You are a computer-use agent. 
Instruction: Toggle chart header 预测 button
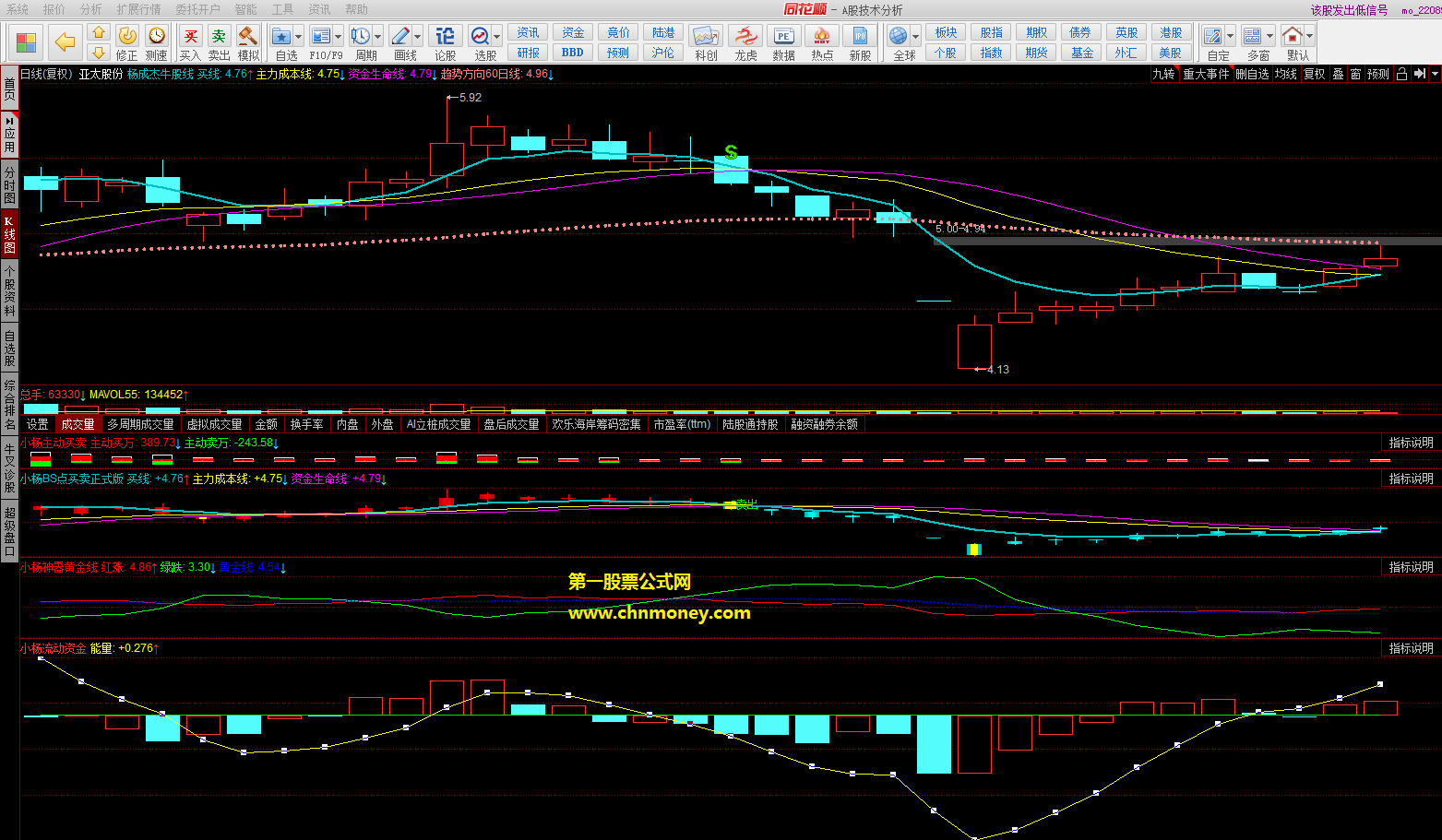[x=1378, y=74]
